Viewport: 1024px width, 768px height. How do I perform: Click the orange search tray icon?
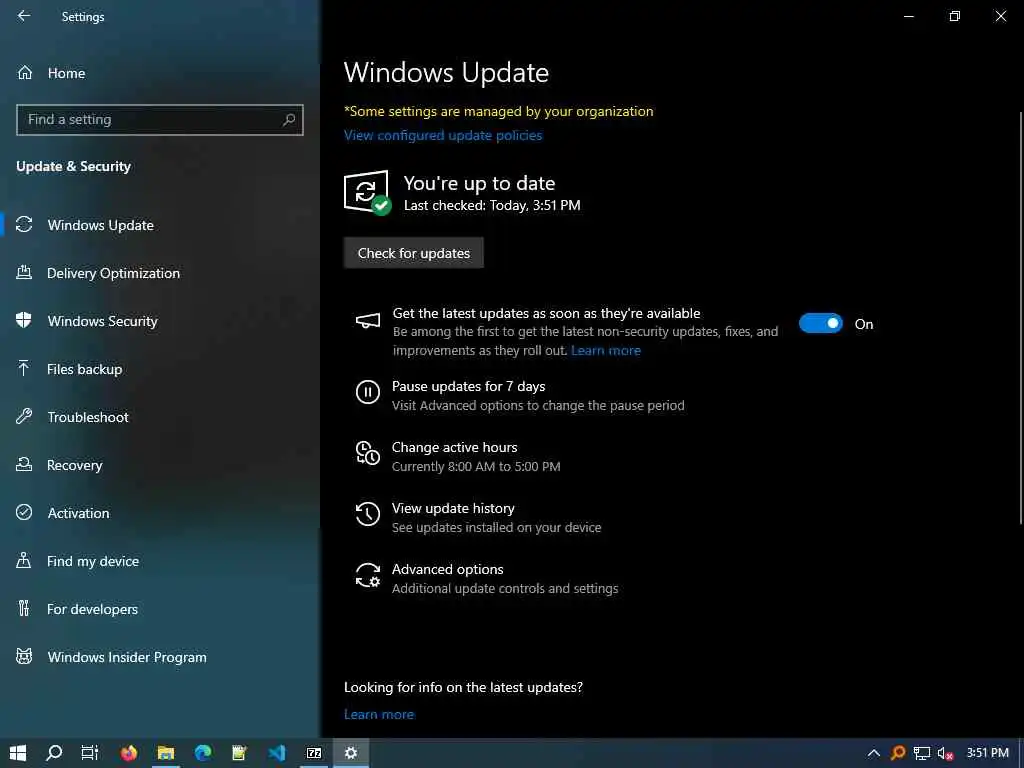(x=898, y=753)
